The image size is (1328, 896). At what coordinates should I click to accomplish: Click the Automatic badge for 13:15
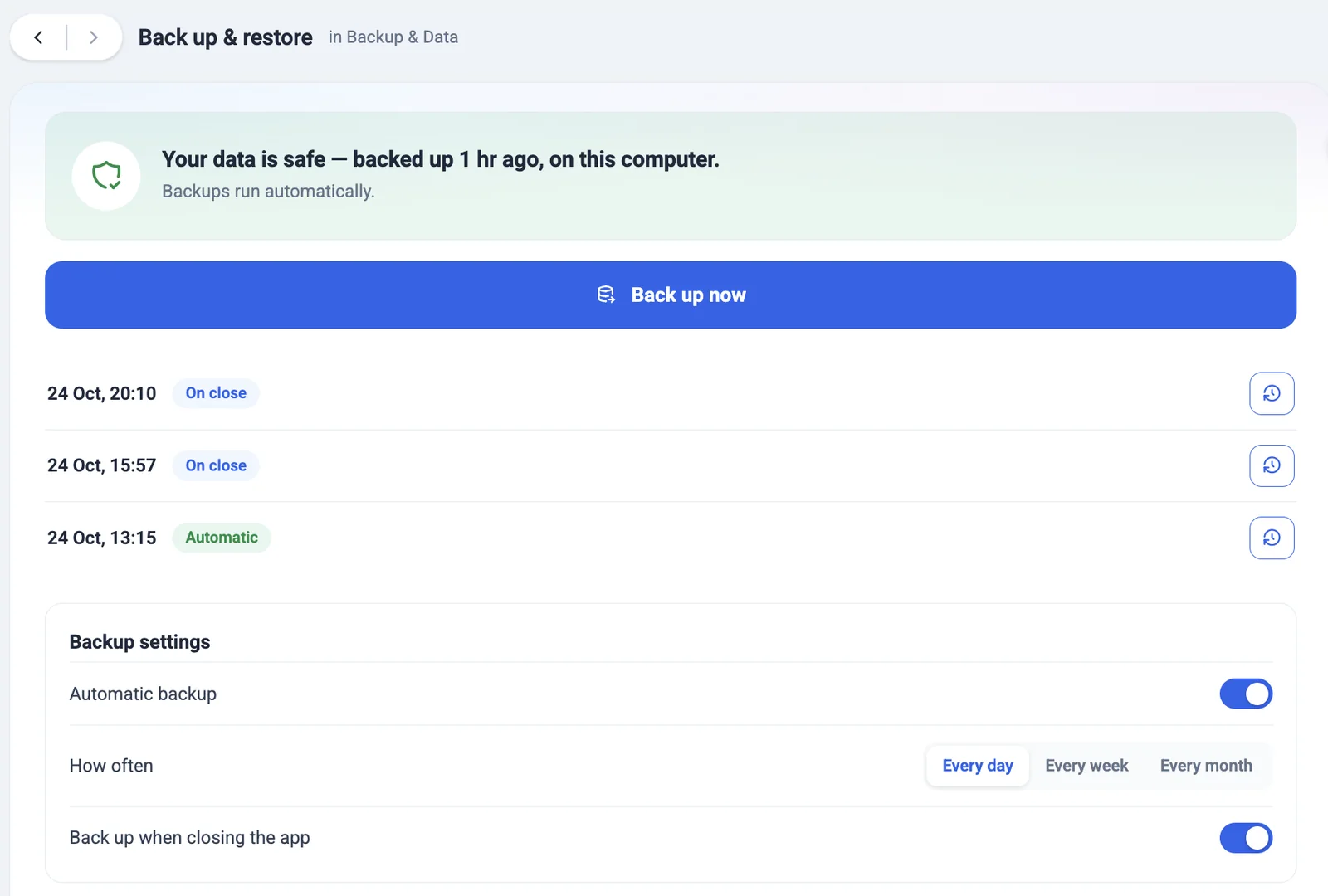tap(222, 538)
